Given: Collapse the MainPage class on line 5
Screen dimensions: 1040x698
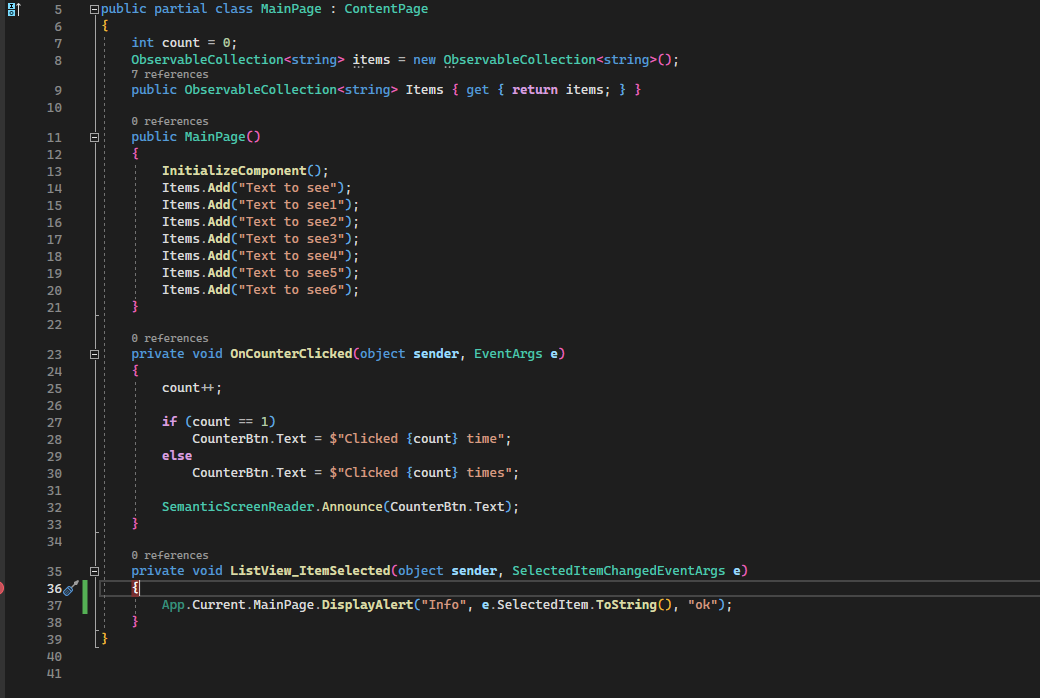Looking at the screenshot, I should click(x=92, y=8).
